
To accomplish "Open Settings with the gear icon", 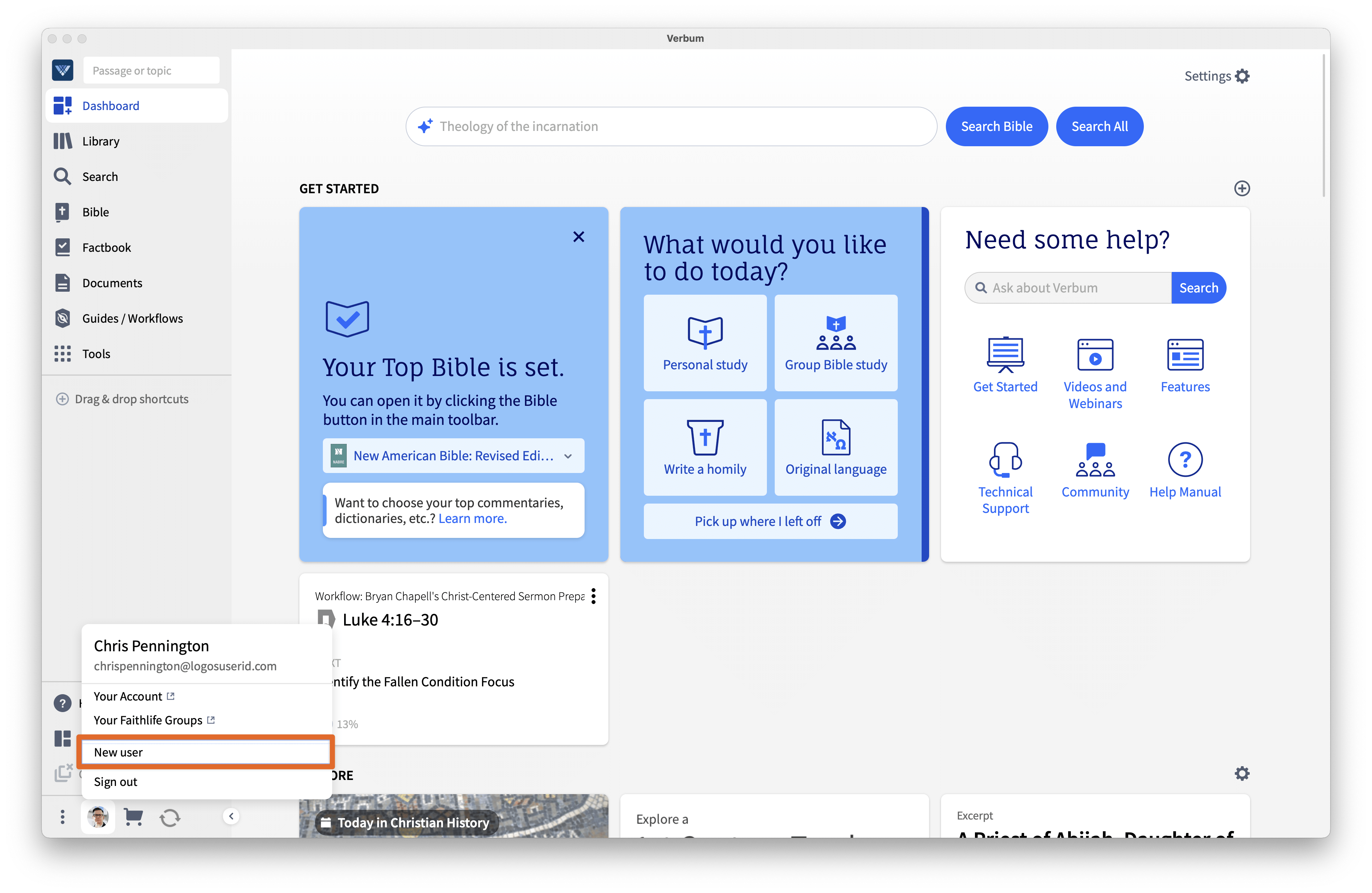I will tap(1217, 76).
